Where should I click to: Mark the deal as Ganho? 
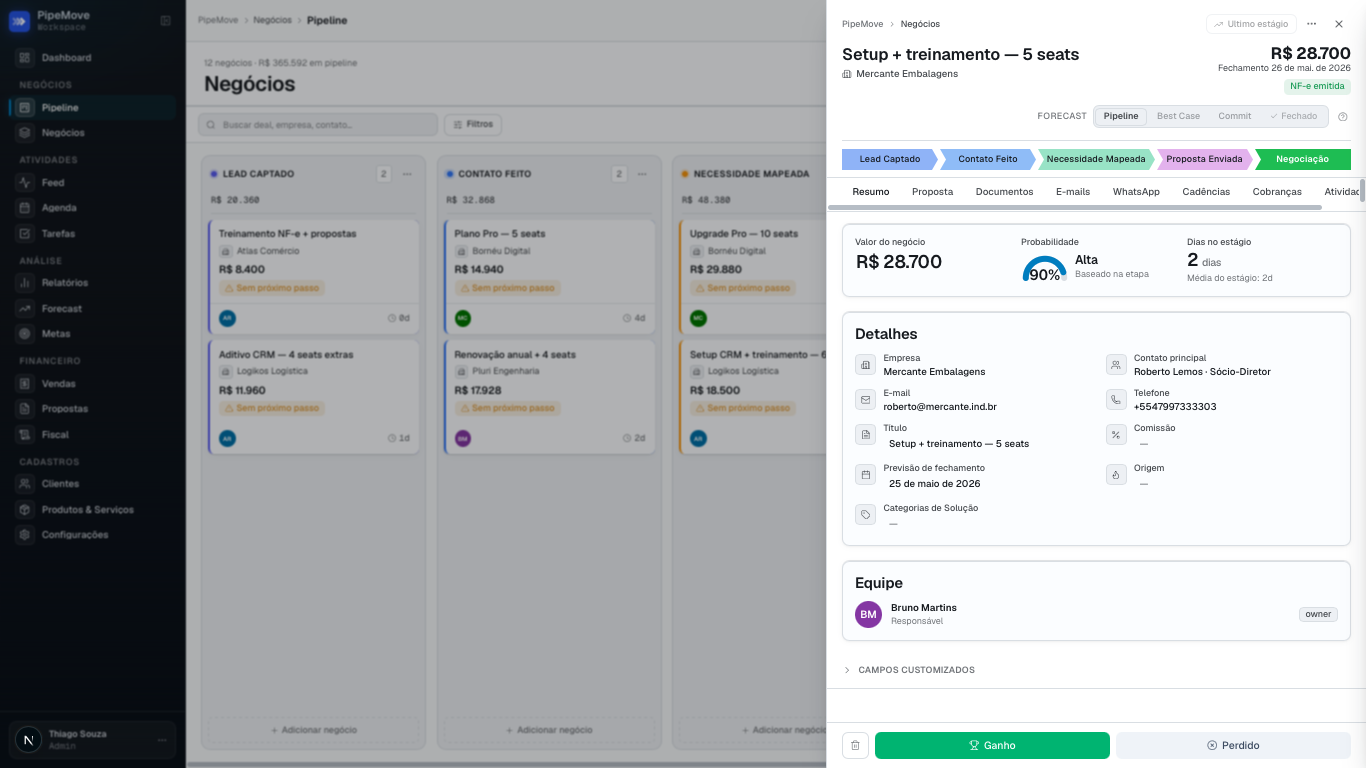[x=992, y=745]
